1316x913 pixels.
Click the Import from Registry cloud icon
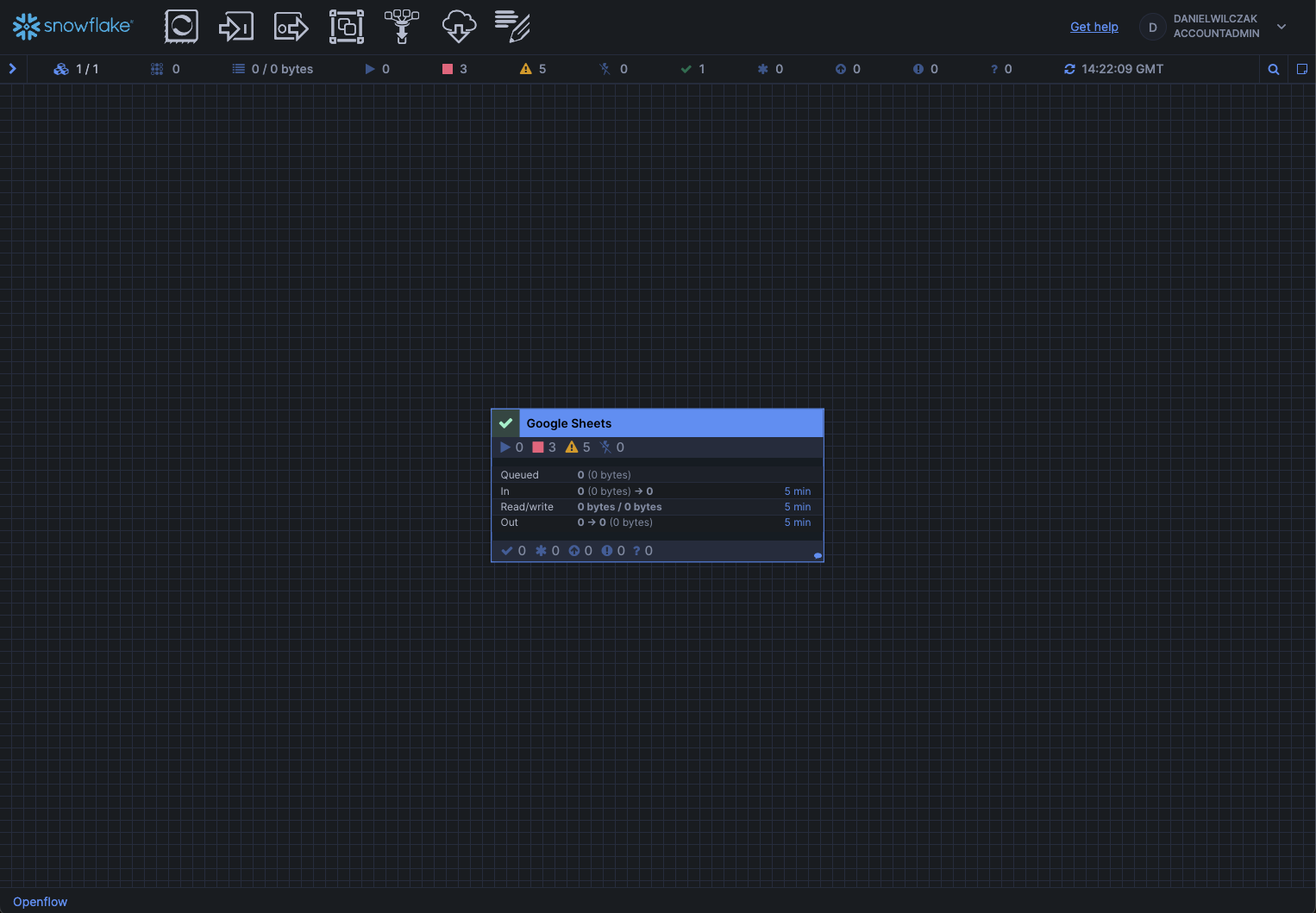(458, 27)
